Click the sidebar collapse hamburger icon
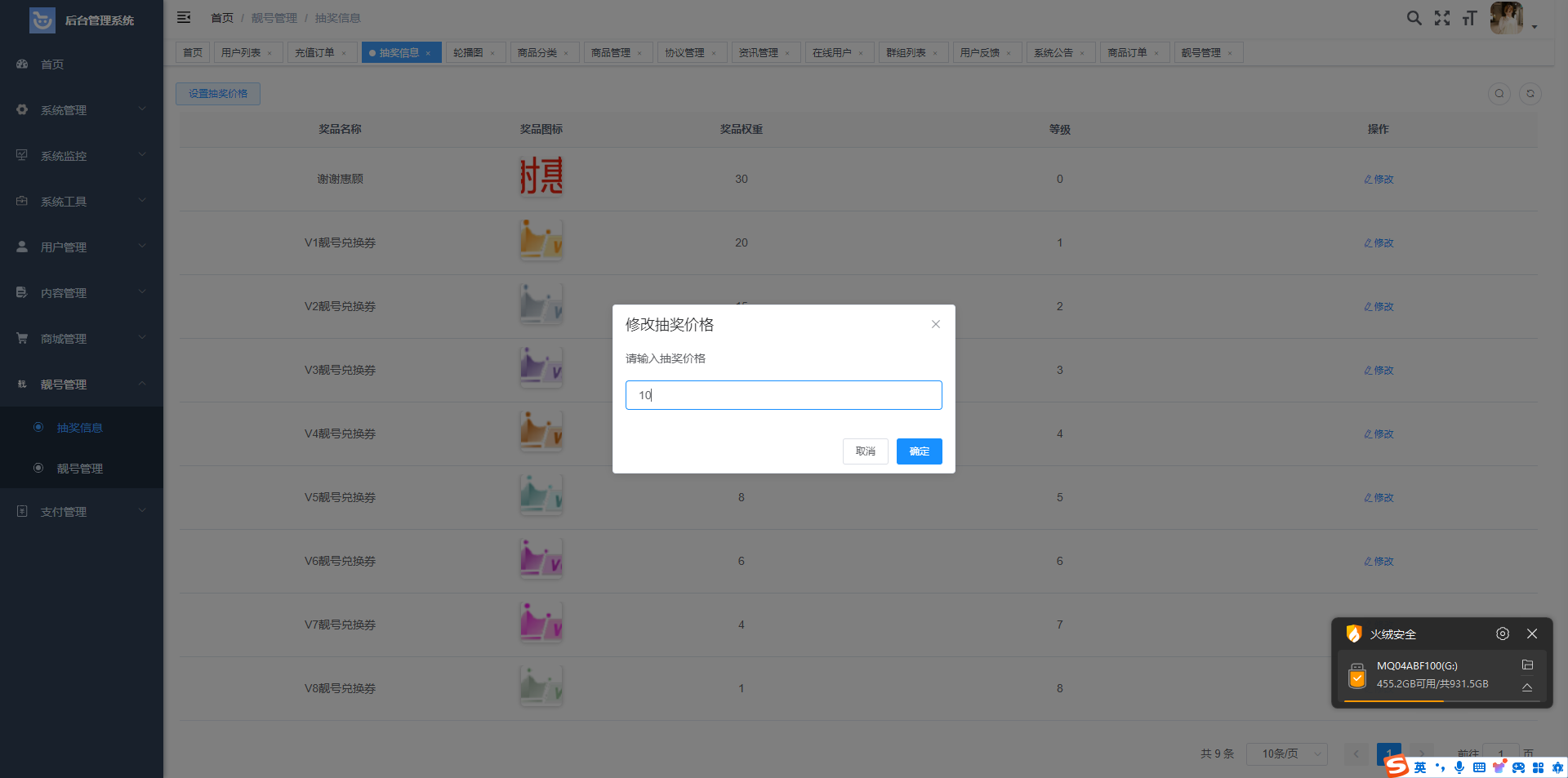Screen dimensions: 1568x778 184,17
